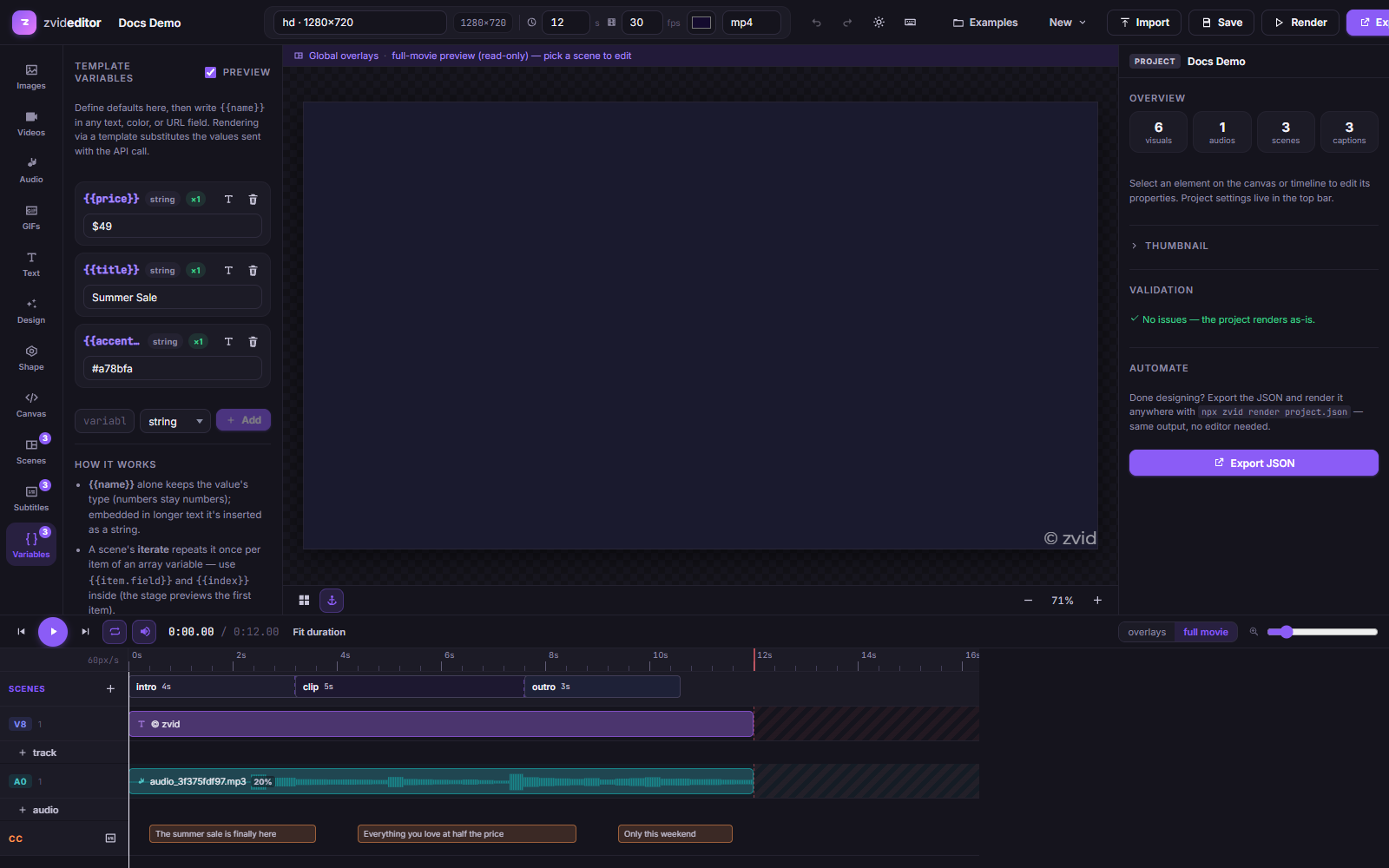This screenshot has height=868, width=1389.
Task: Switch timeline to overlays mode
Action: click(1147, 632)
